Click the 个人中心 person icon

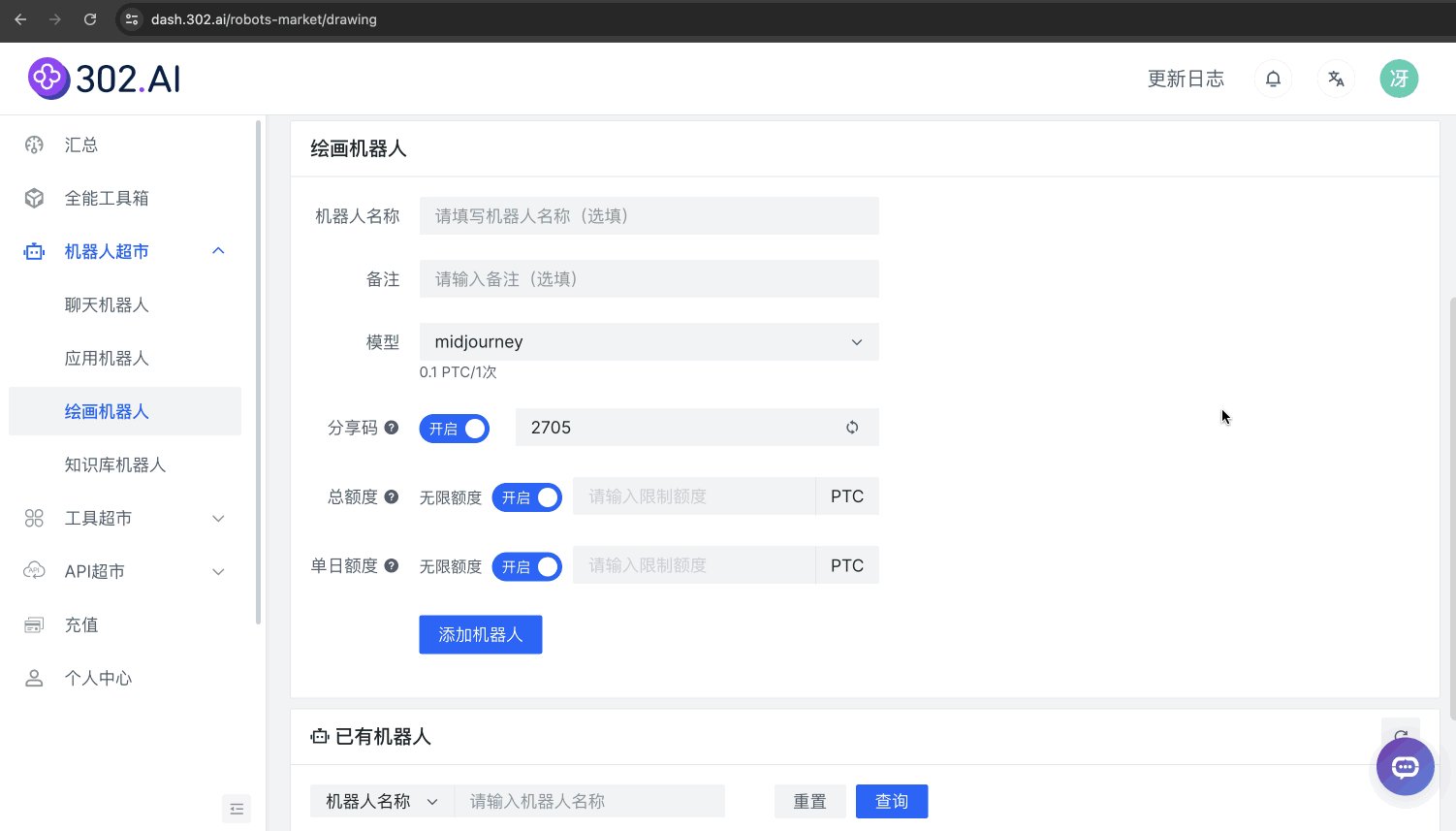tap(34, 678)
